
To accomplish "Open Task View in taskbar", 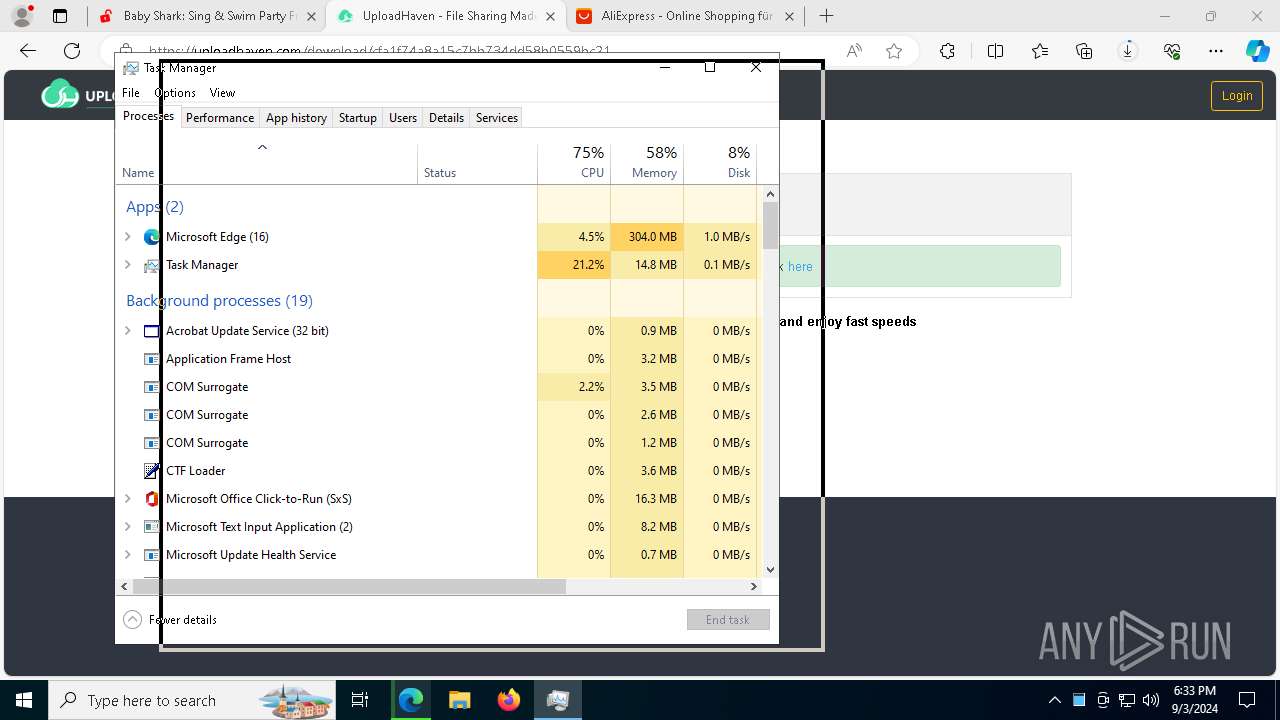I will tap(360, 700).
